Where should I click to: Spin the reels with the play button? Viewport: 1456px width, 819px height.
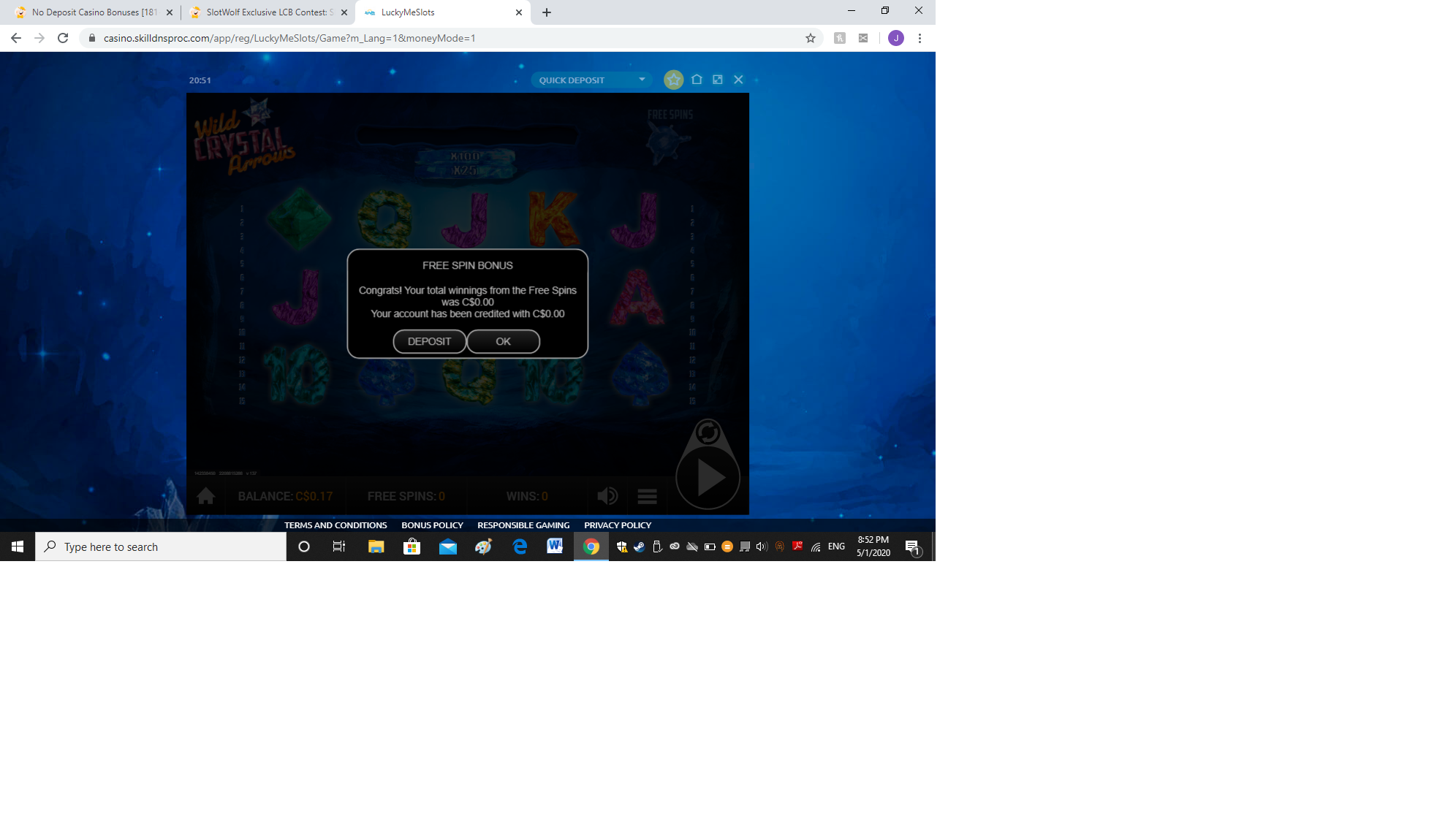pyautogui.click(x=708, y=477)
